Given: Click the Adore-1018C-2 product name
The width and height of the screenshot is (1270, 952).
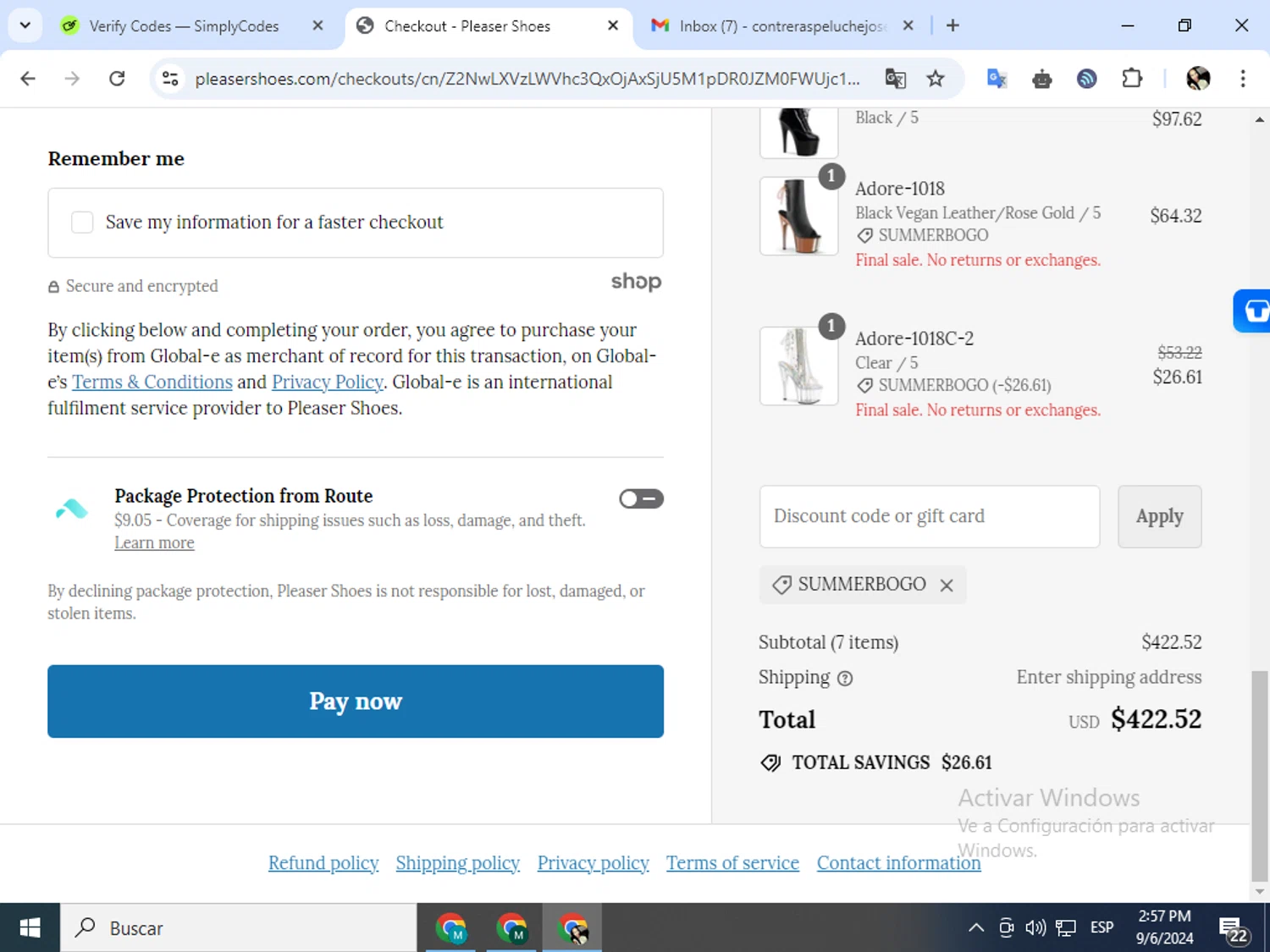Looking at the screenshot, I should coord(914,338).
